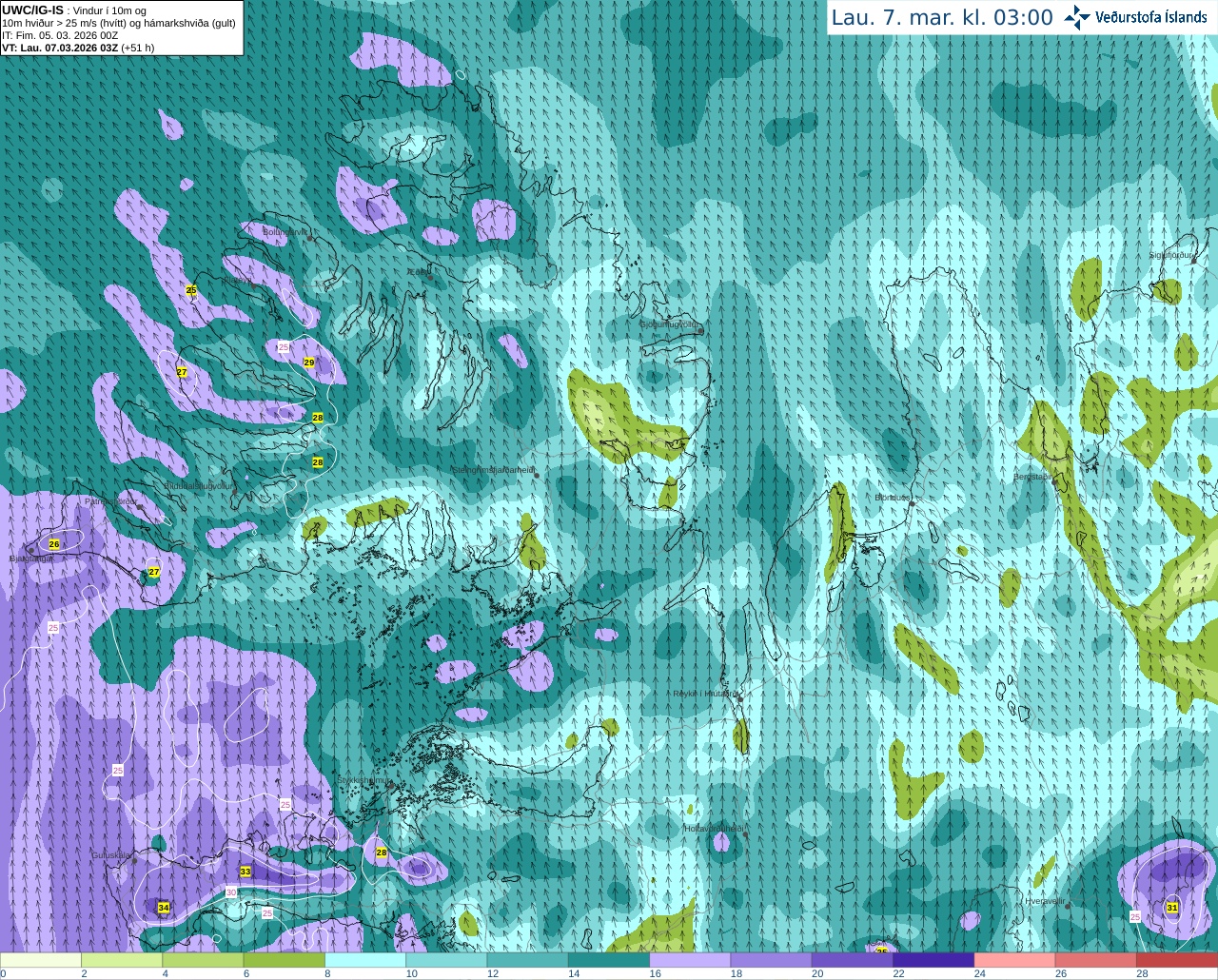This screenshot has width=1218, height=980.
Task: Select the 18–20 m/s medium purple legend swatch
Action: click(x=772, y=960)
